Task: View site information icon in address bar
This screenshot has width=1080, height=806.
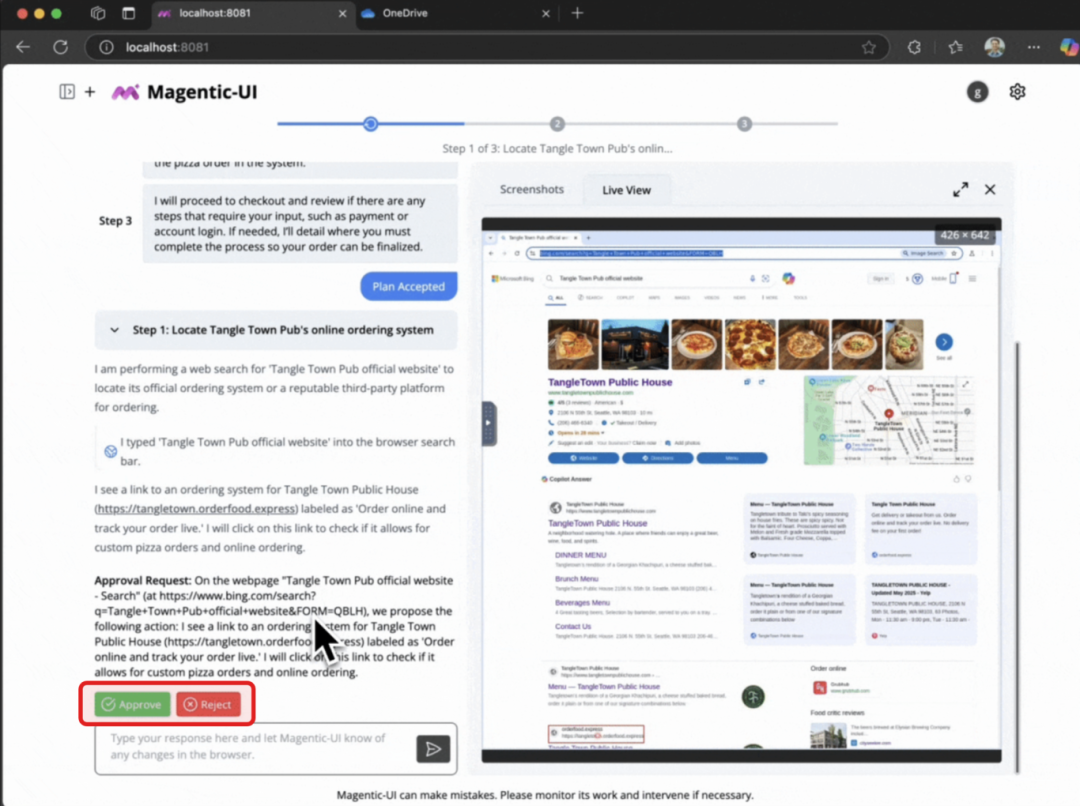Action: (x=106, y=47)
